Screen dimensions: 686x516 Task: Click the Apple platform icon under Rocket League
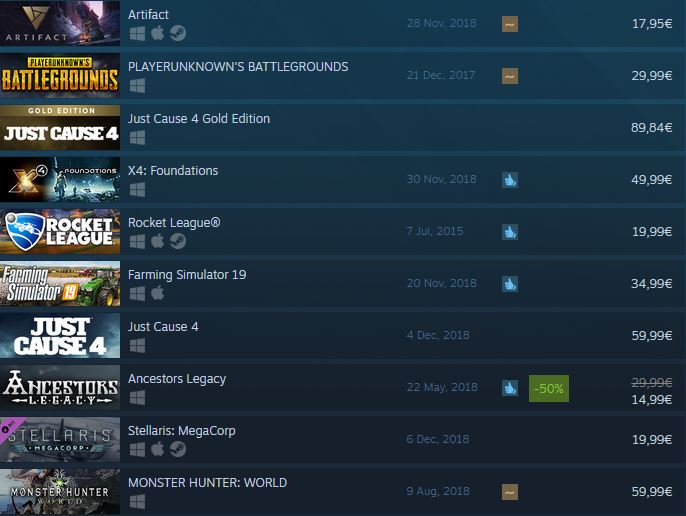click(x=158, y=241)
